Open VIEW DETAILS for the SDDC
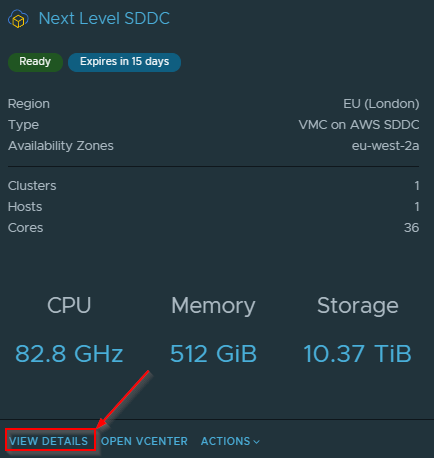Viewport: 434px width, 458px height. (49, 441)
